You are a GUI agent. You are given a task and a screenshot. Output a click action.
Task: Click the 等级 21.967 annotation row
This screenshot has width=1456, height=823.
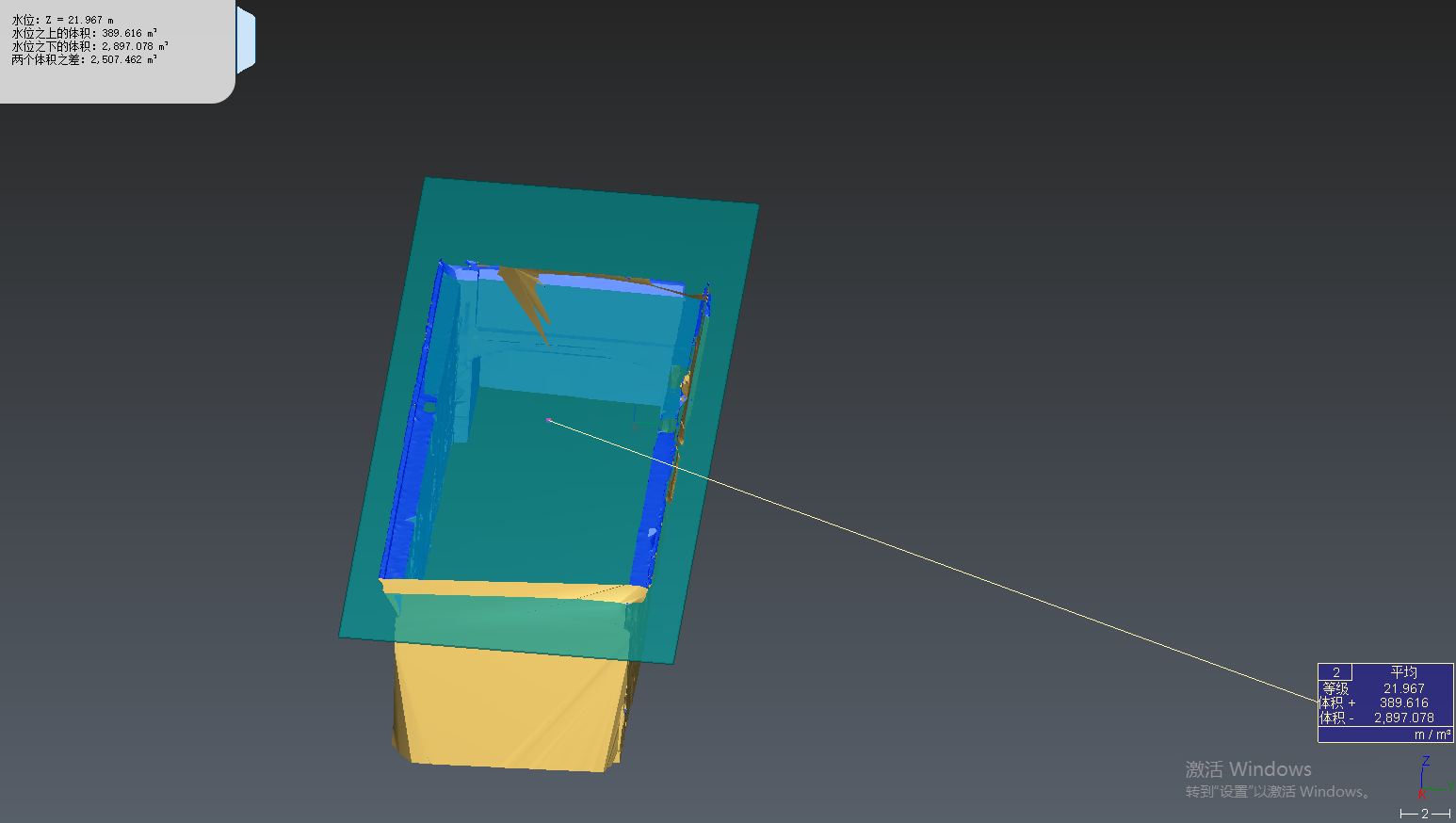tap(1384, 688)
